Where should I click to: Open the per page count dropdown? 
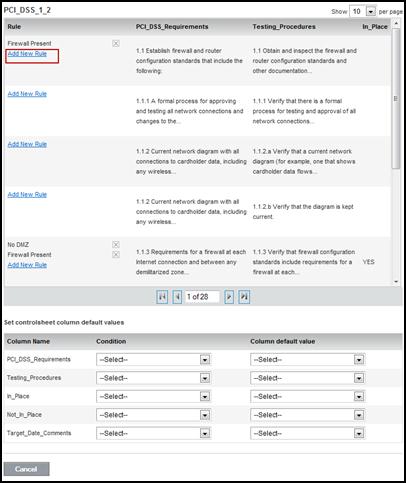pyautogui.click(x=371, y=11)
